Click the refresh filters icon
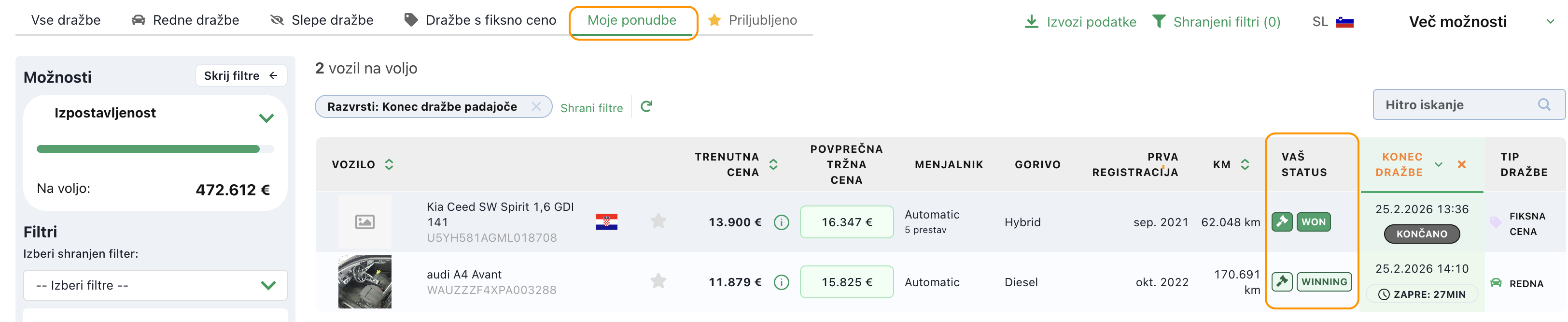The image size is (1568, 322). click(x=646, y=107)
